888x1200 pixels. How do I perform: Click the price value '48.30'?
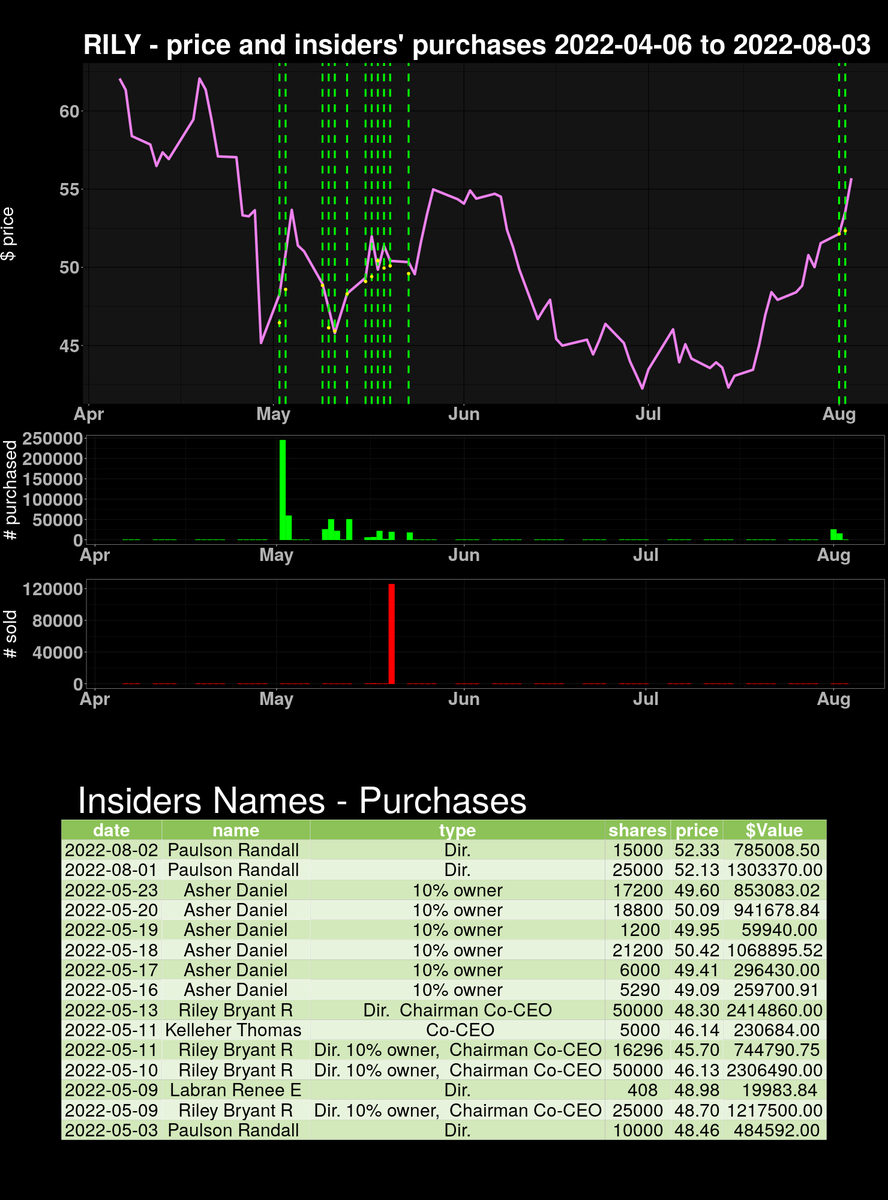point(697,1010)
